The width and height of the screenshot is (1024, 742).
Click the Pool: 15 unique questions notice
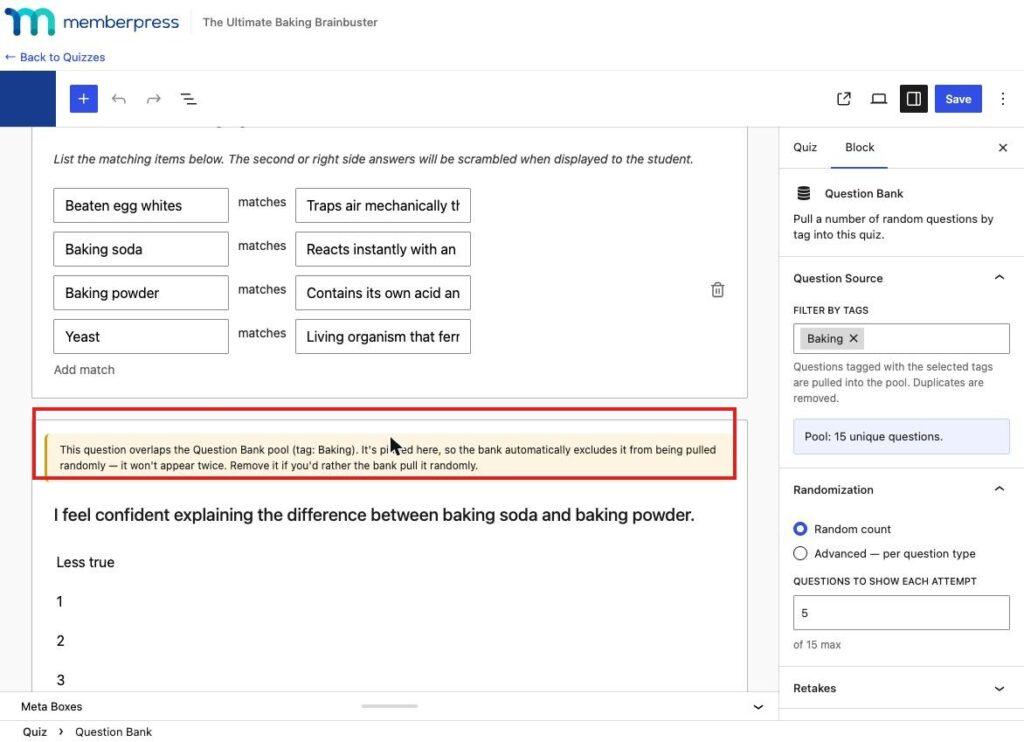click(x=901, y=436)
